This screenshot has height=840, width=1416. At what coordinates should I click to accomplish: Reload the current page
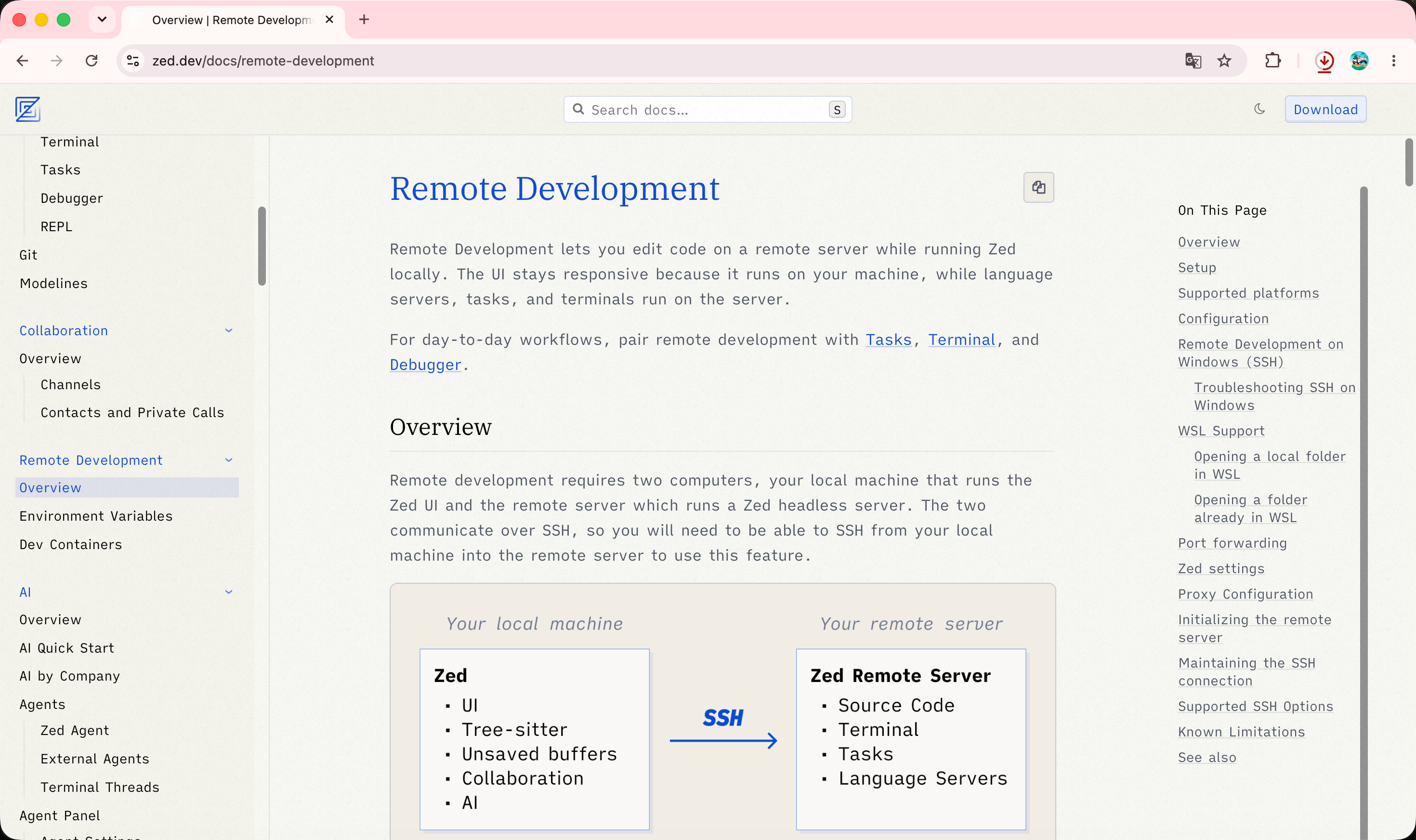tap(92, 61)
